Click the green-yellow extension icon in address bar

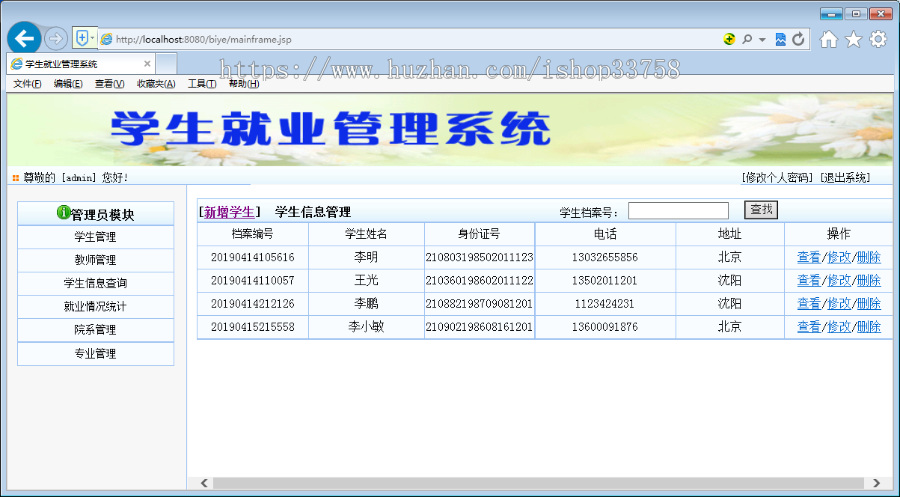click(x=729, y=39)
